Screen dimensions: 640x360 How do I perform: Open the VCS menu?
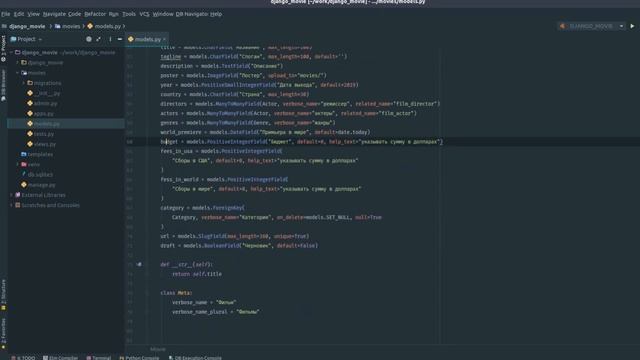point(144,14)
